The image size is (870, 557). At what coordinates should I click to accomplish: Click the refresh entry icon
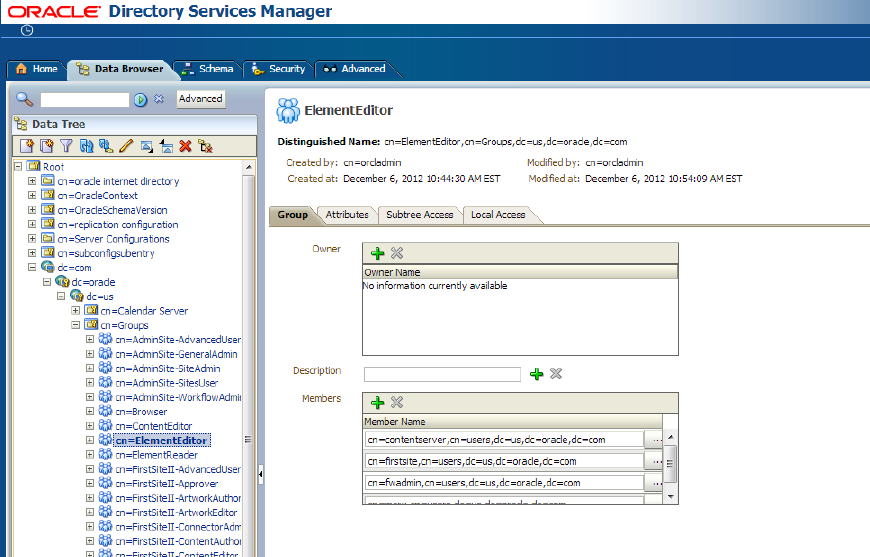(86, 146)
